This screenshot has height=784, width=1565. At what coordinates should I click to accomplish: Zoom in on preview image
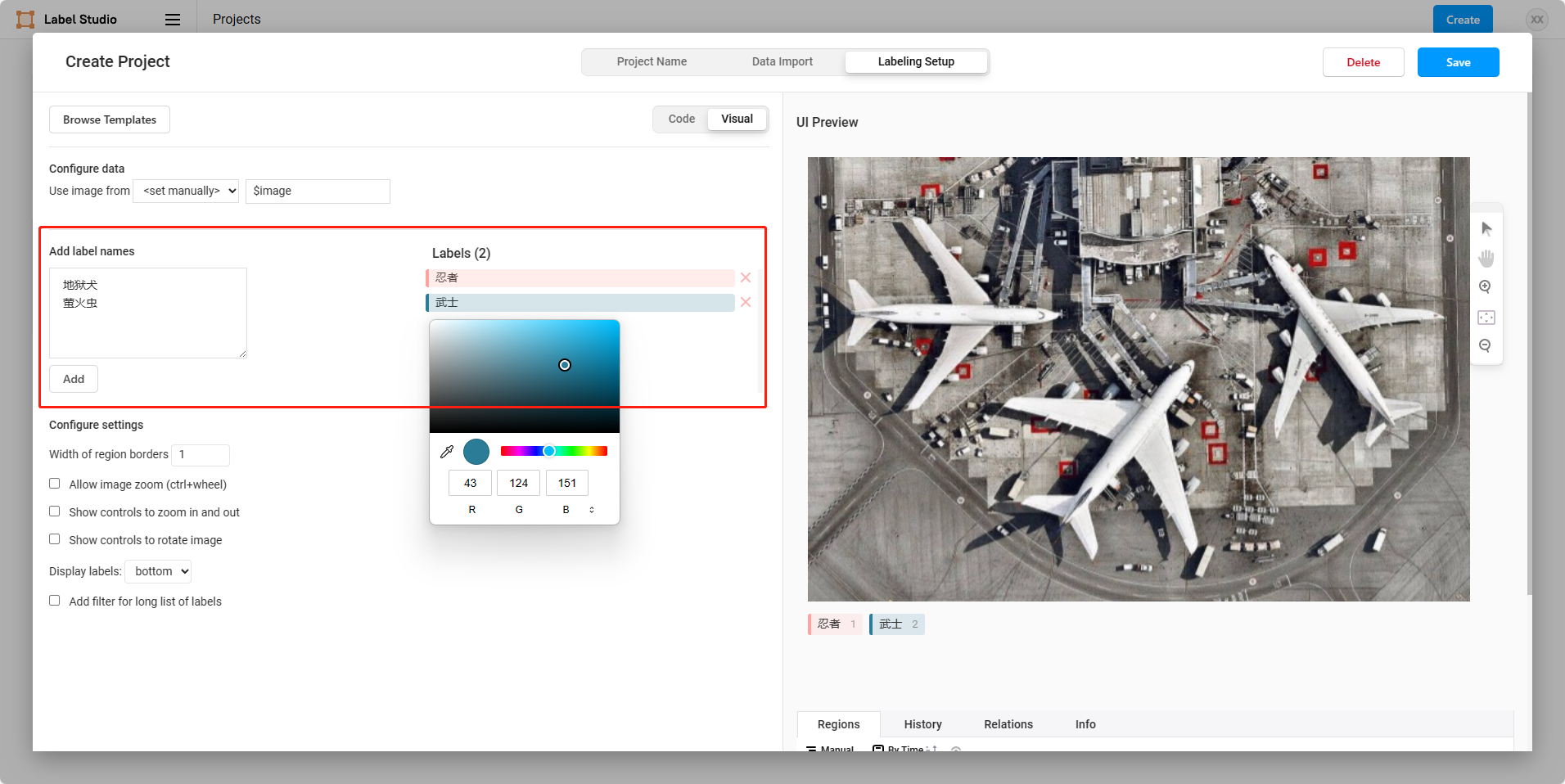coord(1486,287)
